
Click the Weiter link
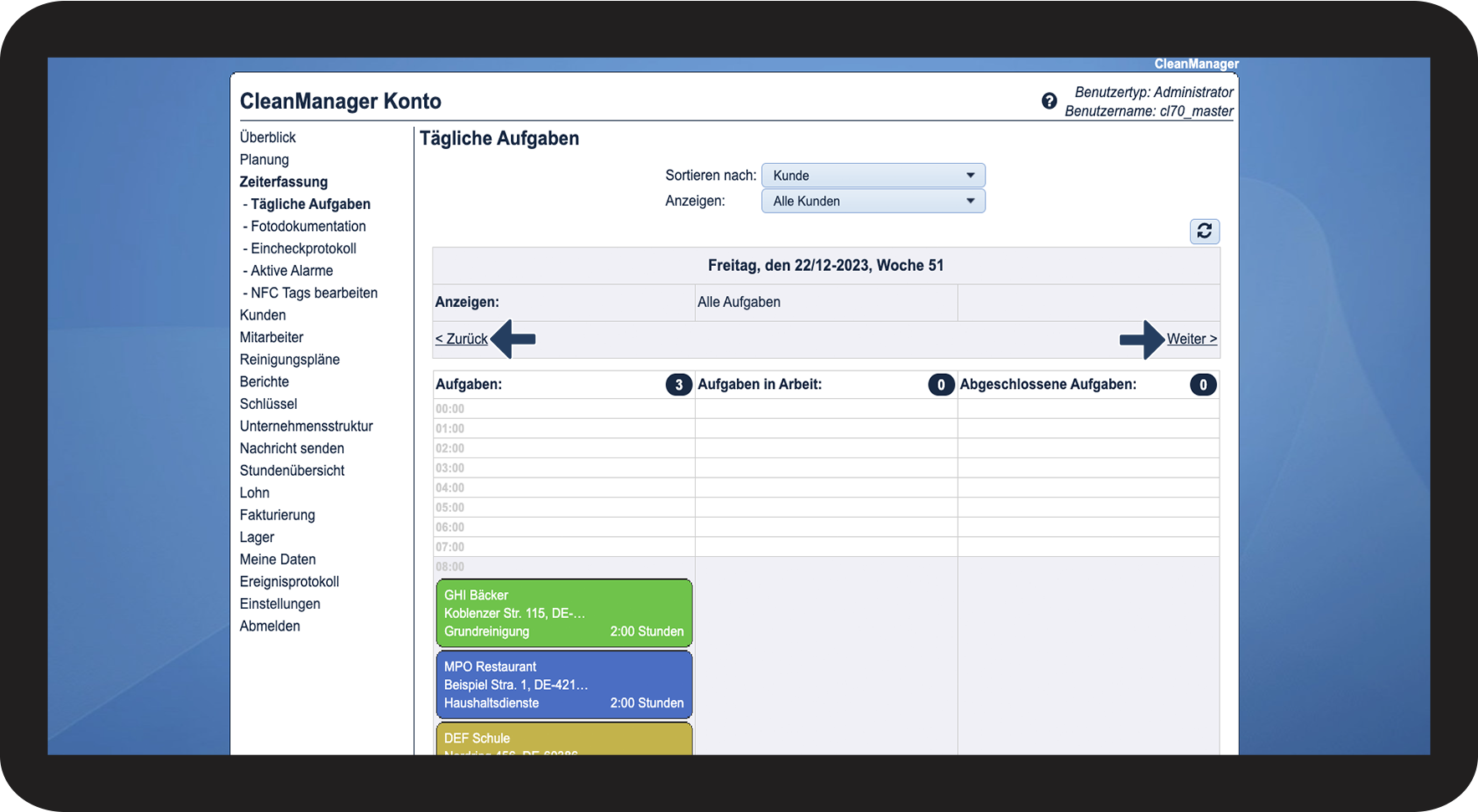[x=1191, y=339]
